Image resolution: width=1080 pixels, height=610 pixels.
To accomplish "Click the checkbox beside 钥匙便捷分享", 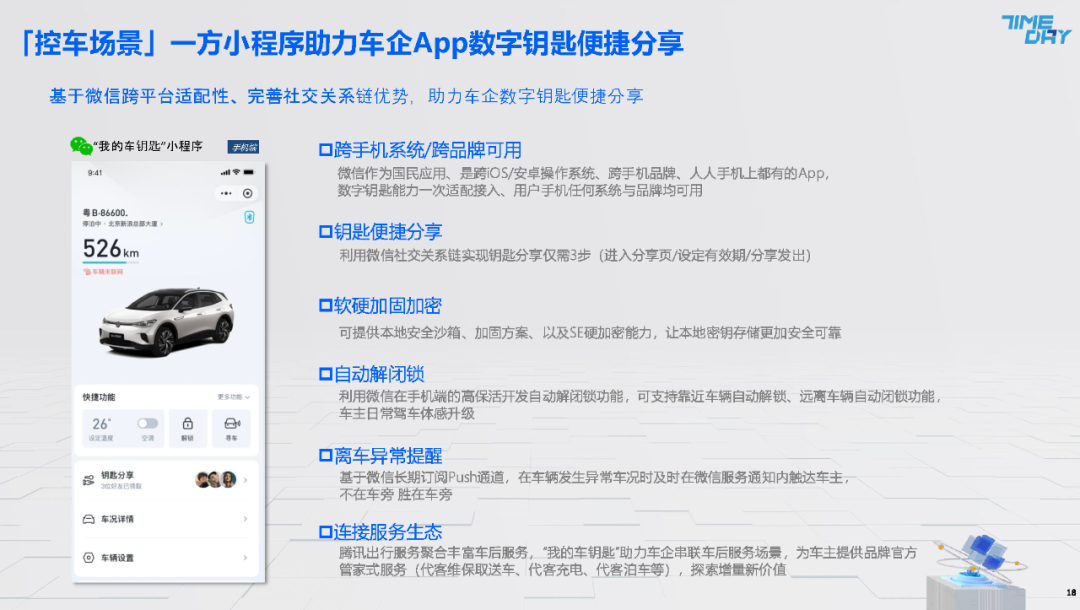I will point(324,232).
